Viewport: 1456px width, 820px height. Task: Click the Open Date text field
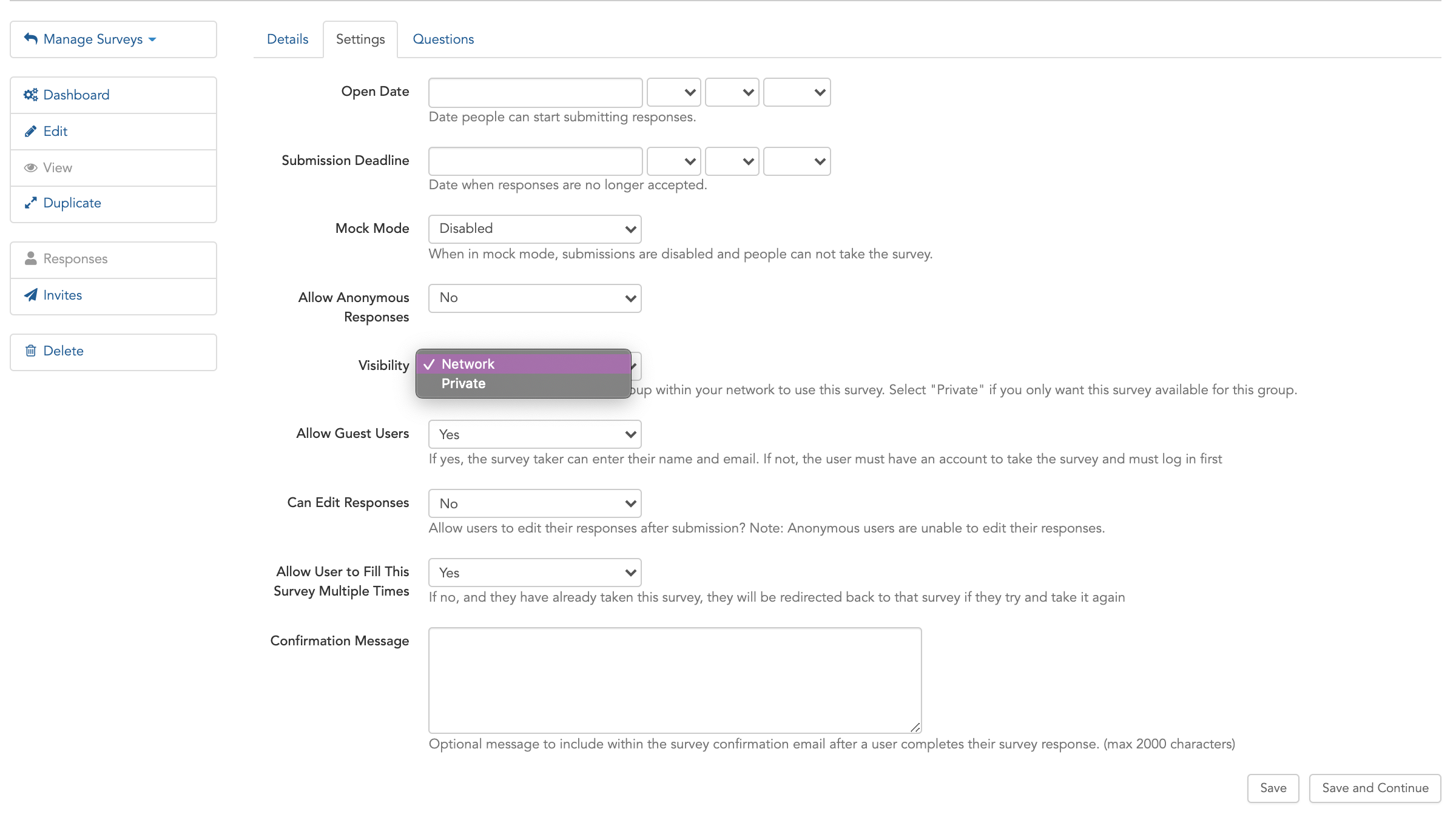[536, 92]
